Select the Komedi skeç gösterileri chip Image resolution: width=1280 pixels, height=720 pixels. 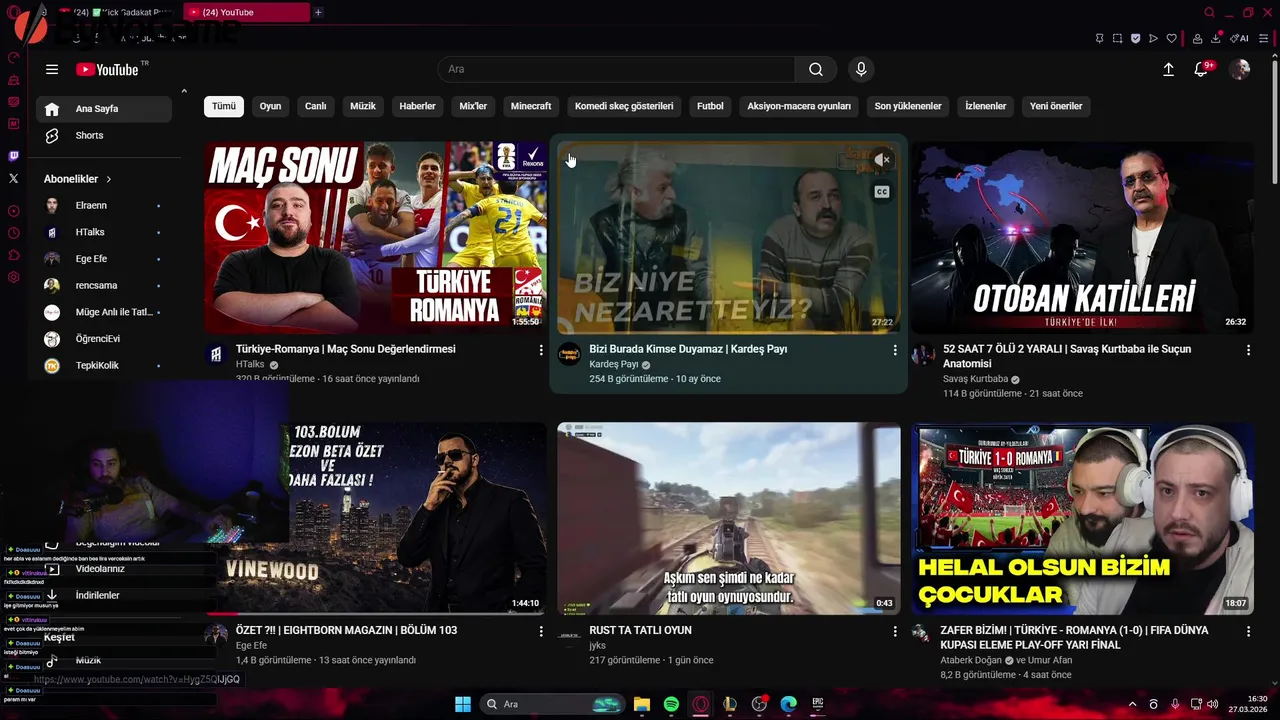(624, 106)
